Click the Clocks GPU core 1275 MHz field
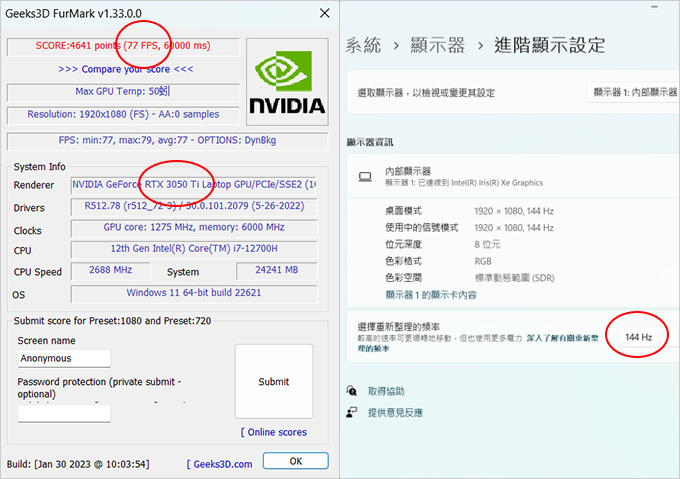 click(x=194, y=228)
